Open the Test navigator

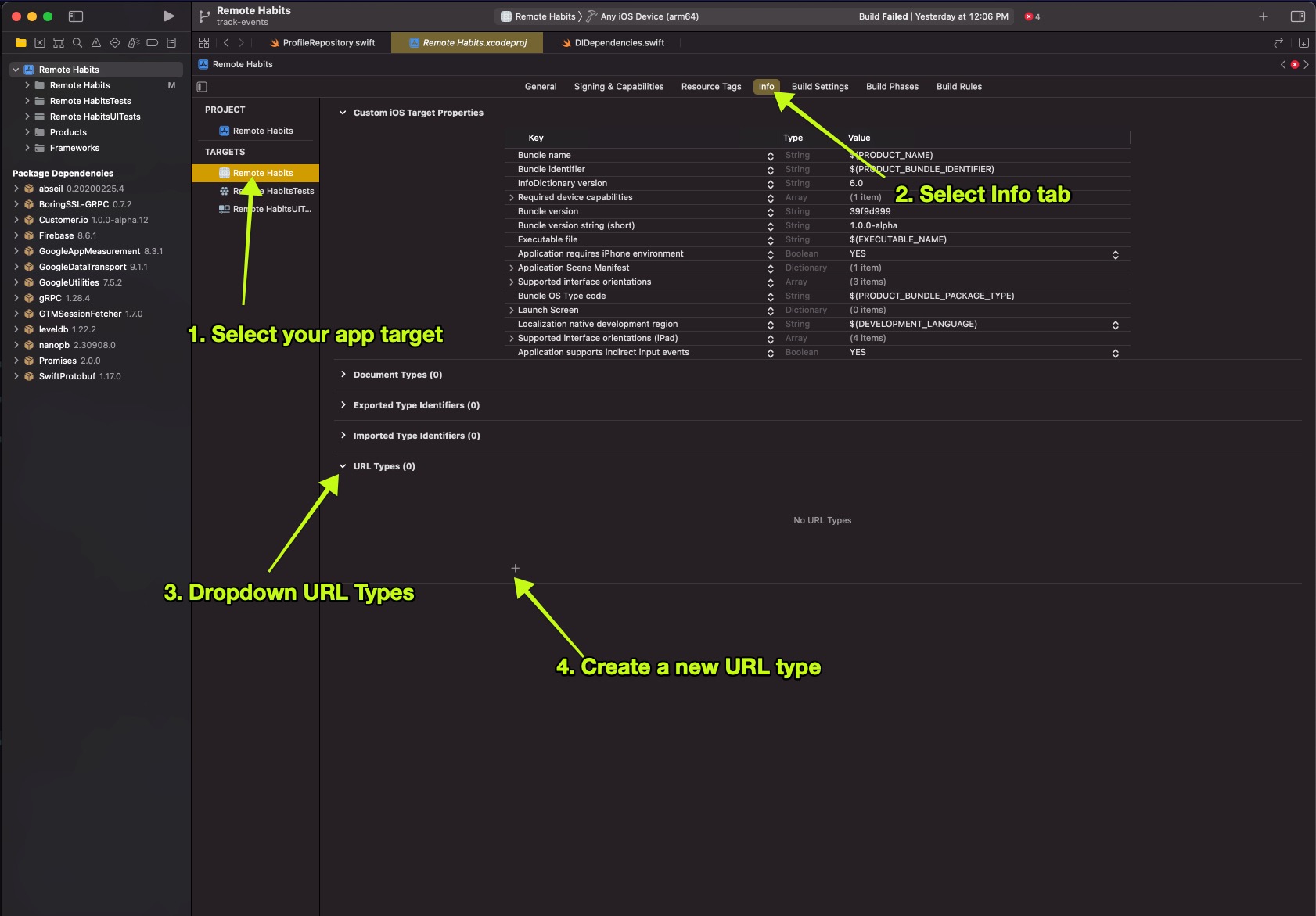point(115,43)
